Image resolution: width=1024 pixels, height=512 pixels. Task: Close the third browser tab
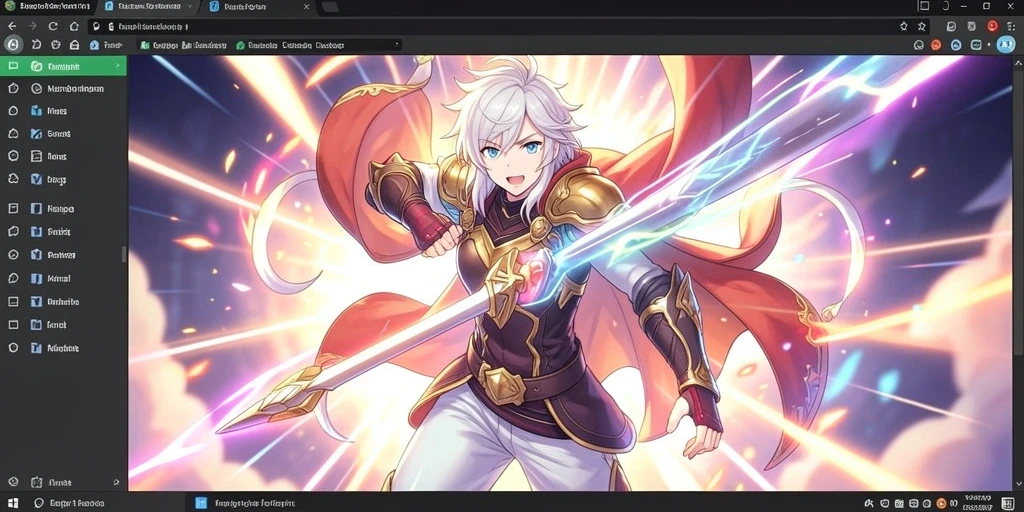point(306,7)
